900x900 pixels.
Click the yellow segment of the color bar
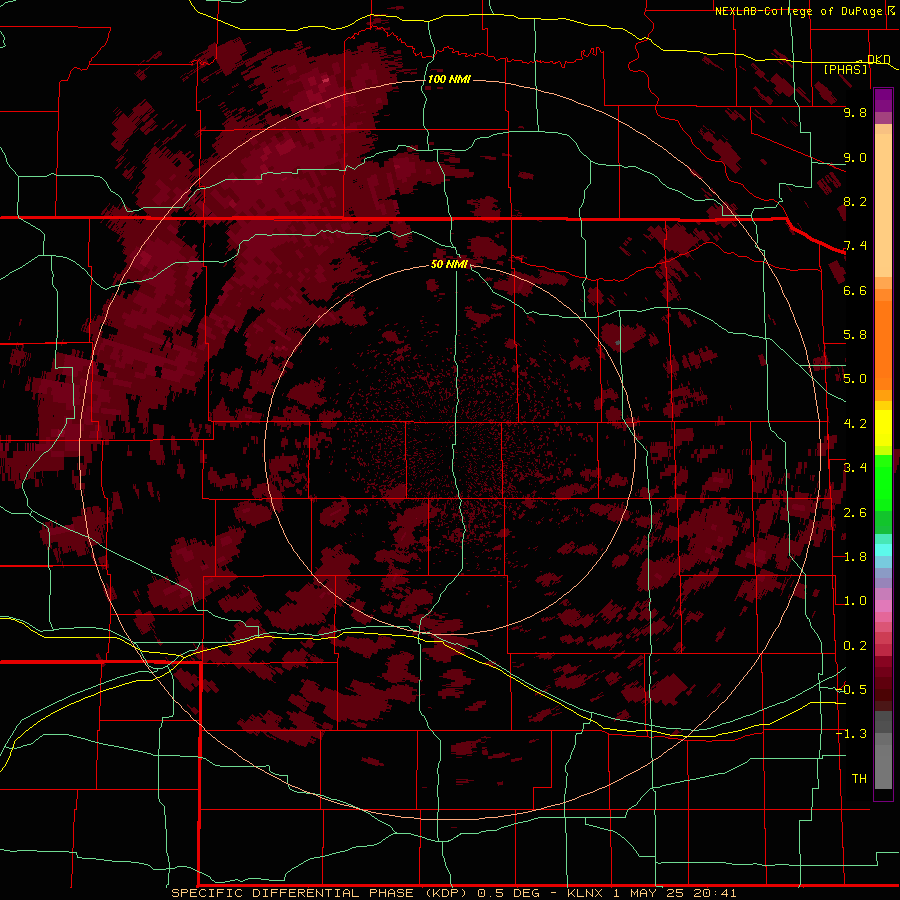[x=883, y=428]
